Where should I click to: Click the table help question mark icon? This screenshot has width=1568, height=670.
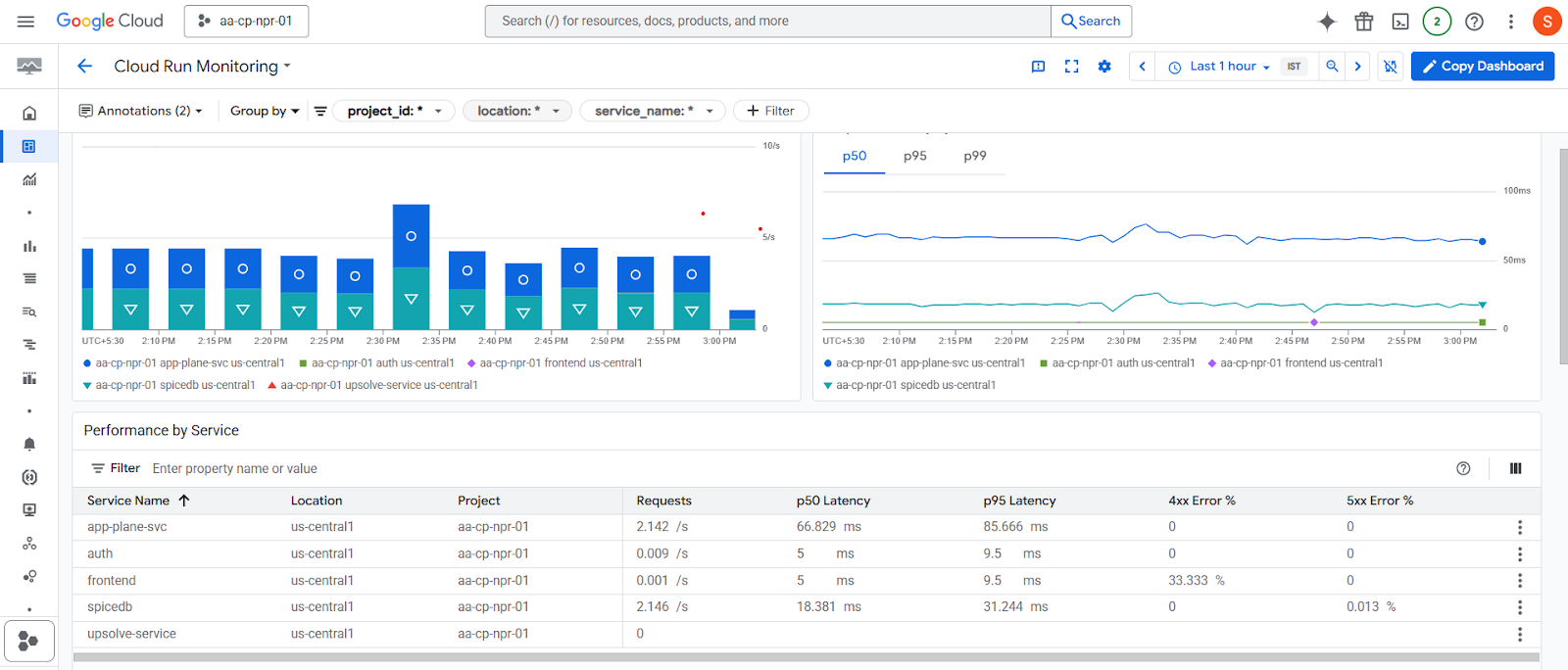(1463, 468)
